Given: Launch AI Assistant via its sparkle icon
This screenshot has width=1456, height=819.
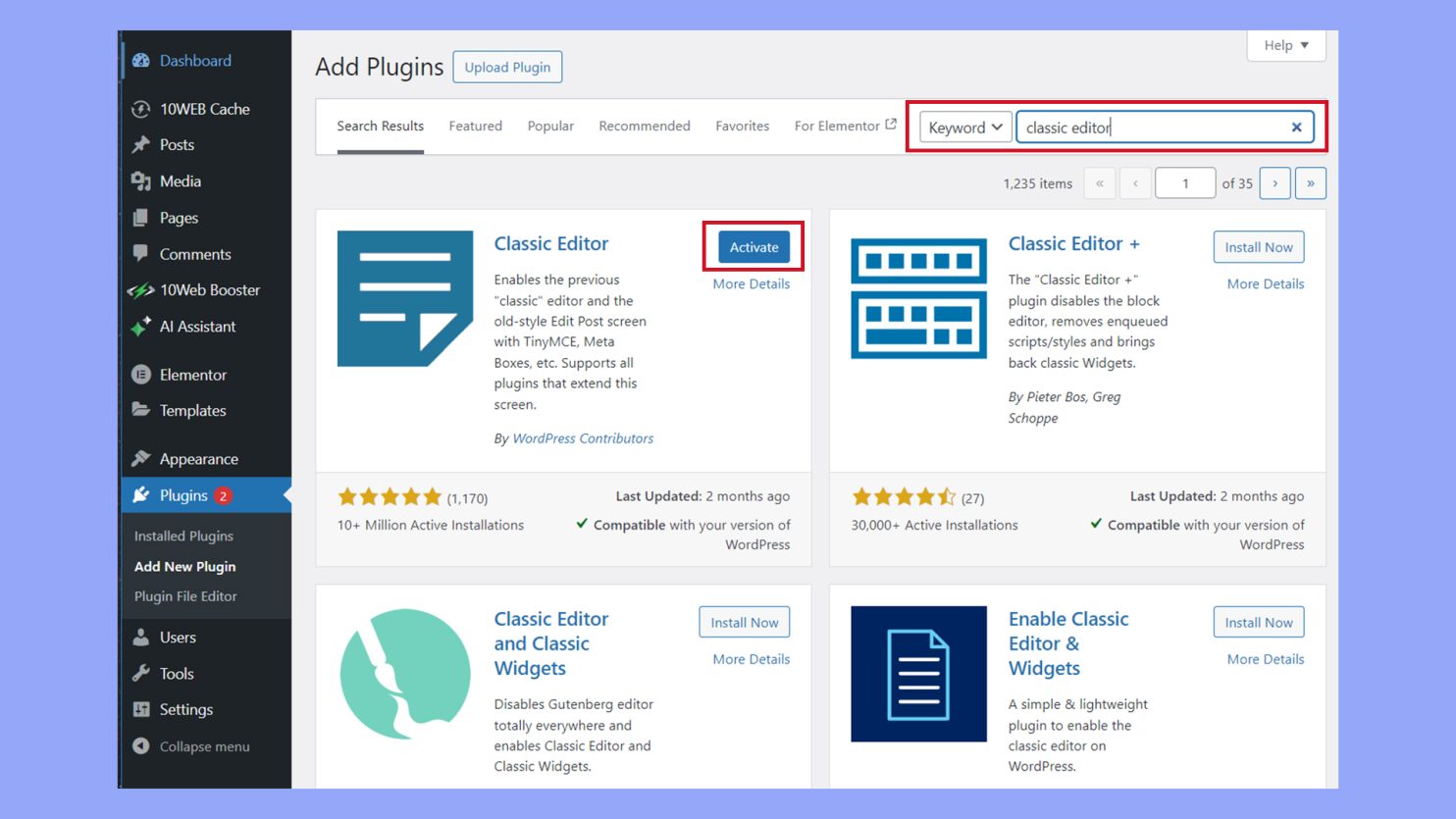Looking at the screenshot, I should pos(141,326).
